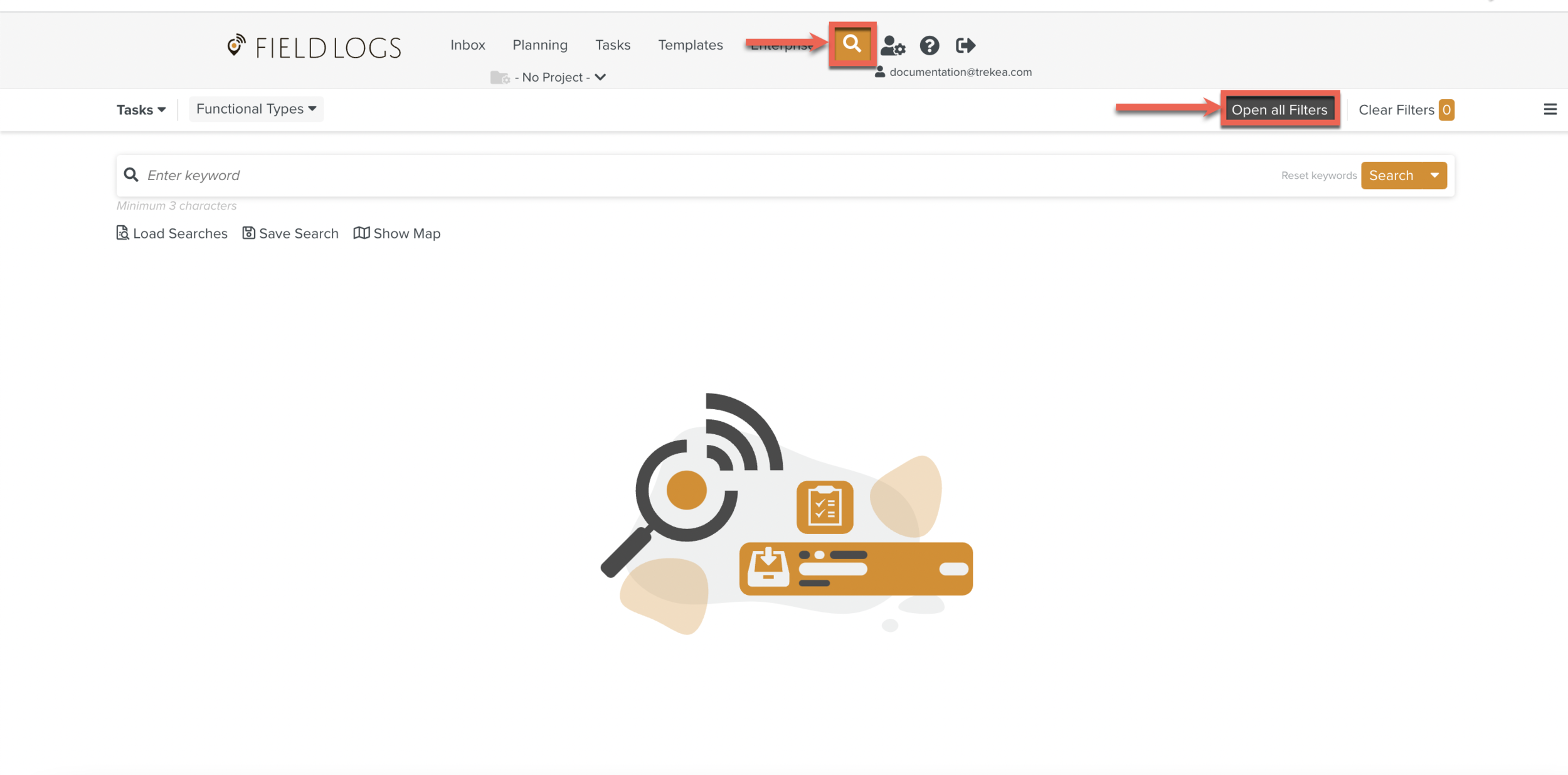The width and height of the screenshot is (1568, 775).
Task: Click the Save Search disk icon
Action: coord(249,233)
